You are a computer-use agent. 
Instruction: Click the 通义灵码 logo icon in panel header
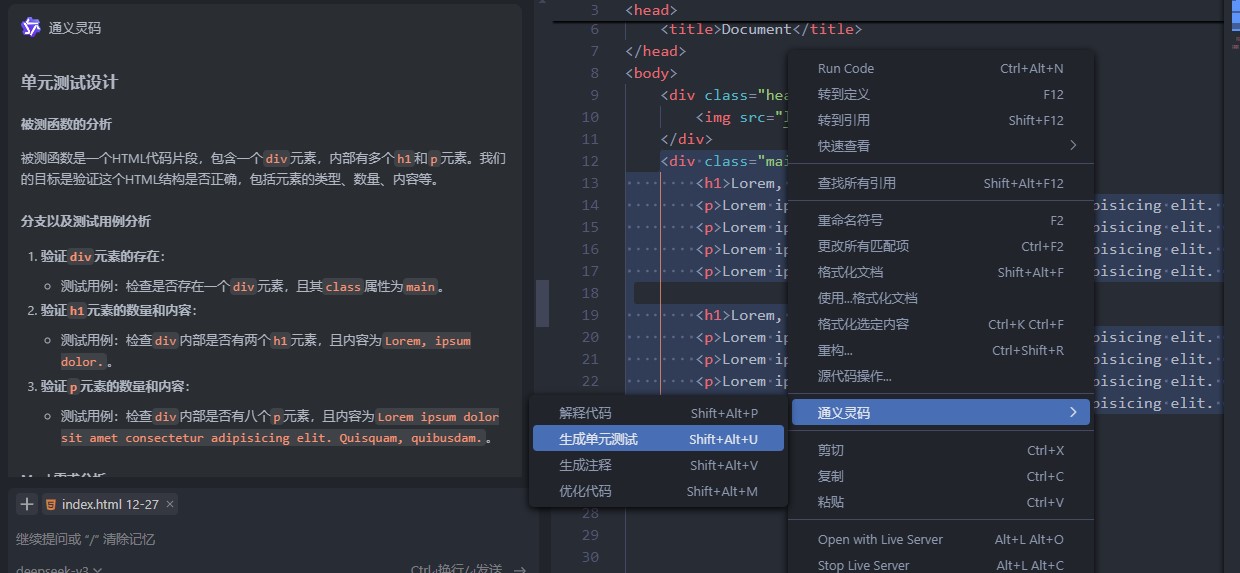(x=31, y=28)
